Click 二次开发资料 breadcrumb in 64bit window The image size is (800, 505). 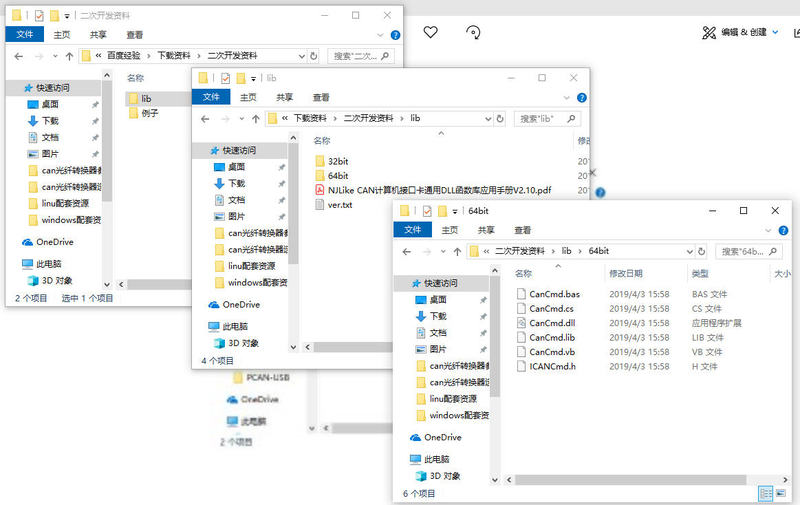(x=519, y=251)
